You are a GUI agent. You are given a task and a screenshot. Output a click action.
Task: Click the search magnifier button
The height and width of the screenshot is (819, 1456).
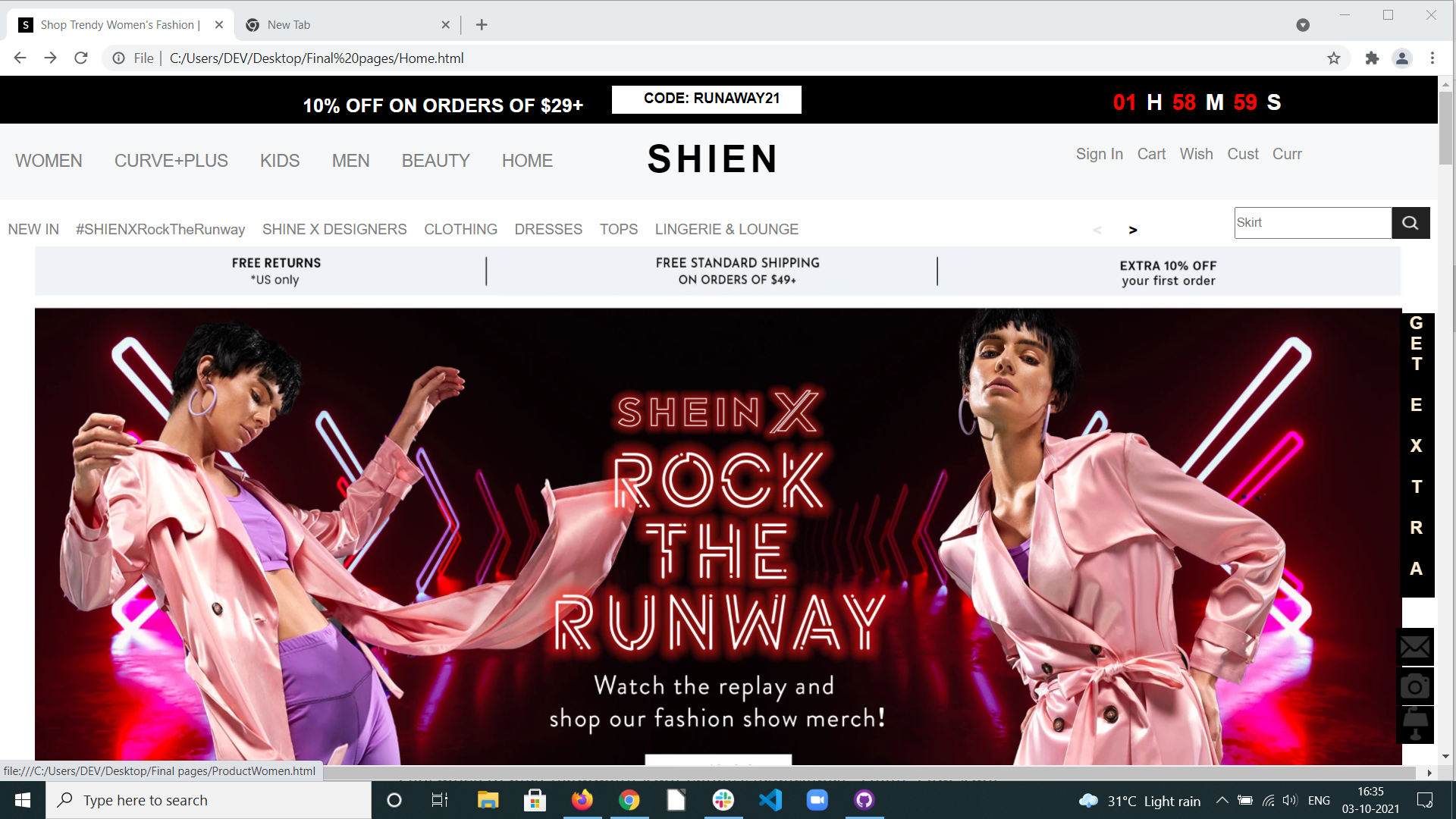point(1410,223)
